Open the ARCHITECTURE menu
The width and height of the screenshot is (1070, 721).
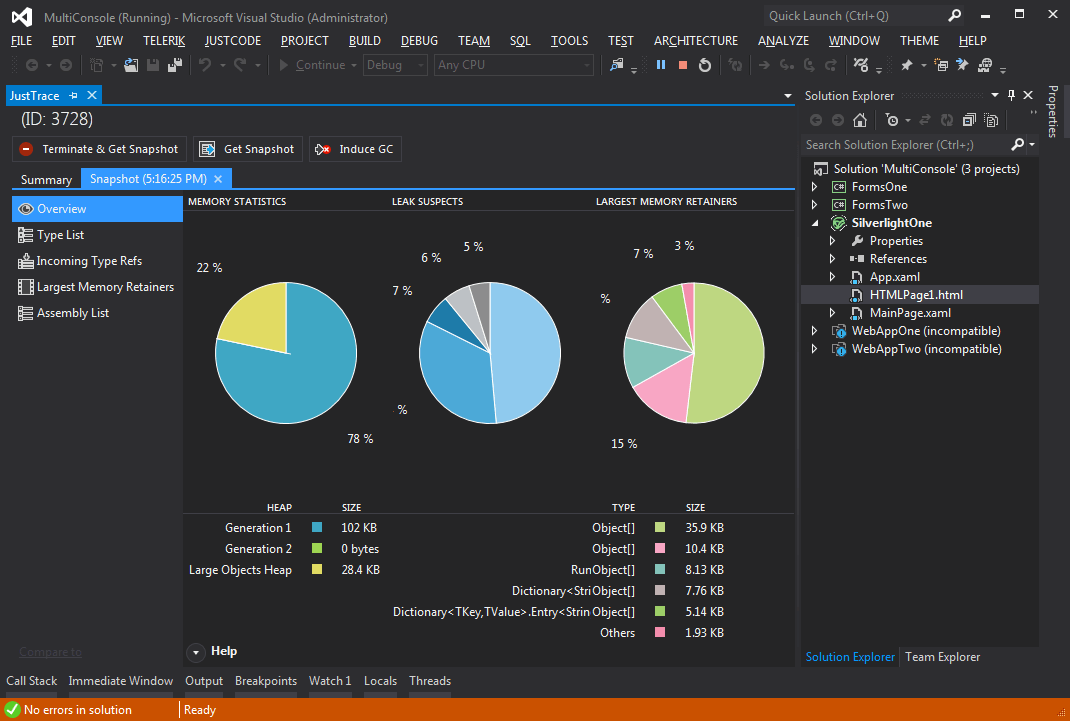[x=695, y=41]
